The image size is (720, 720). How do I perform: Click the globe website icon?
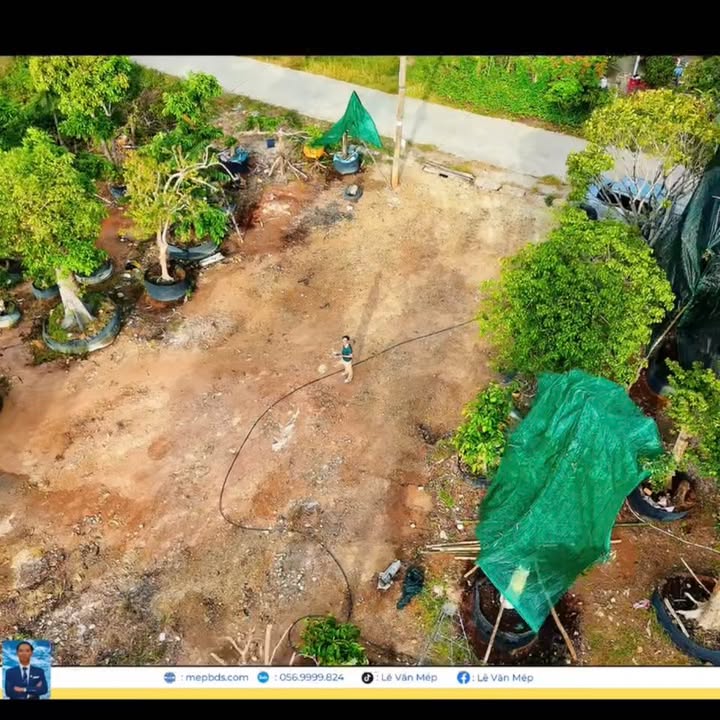[170, 677]
